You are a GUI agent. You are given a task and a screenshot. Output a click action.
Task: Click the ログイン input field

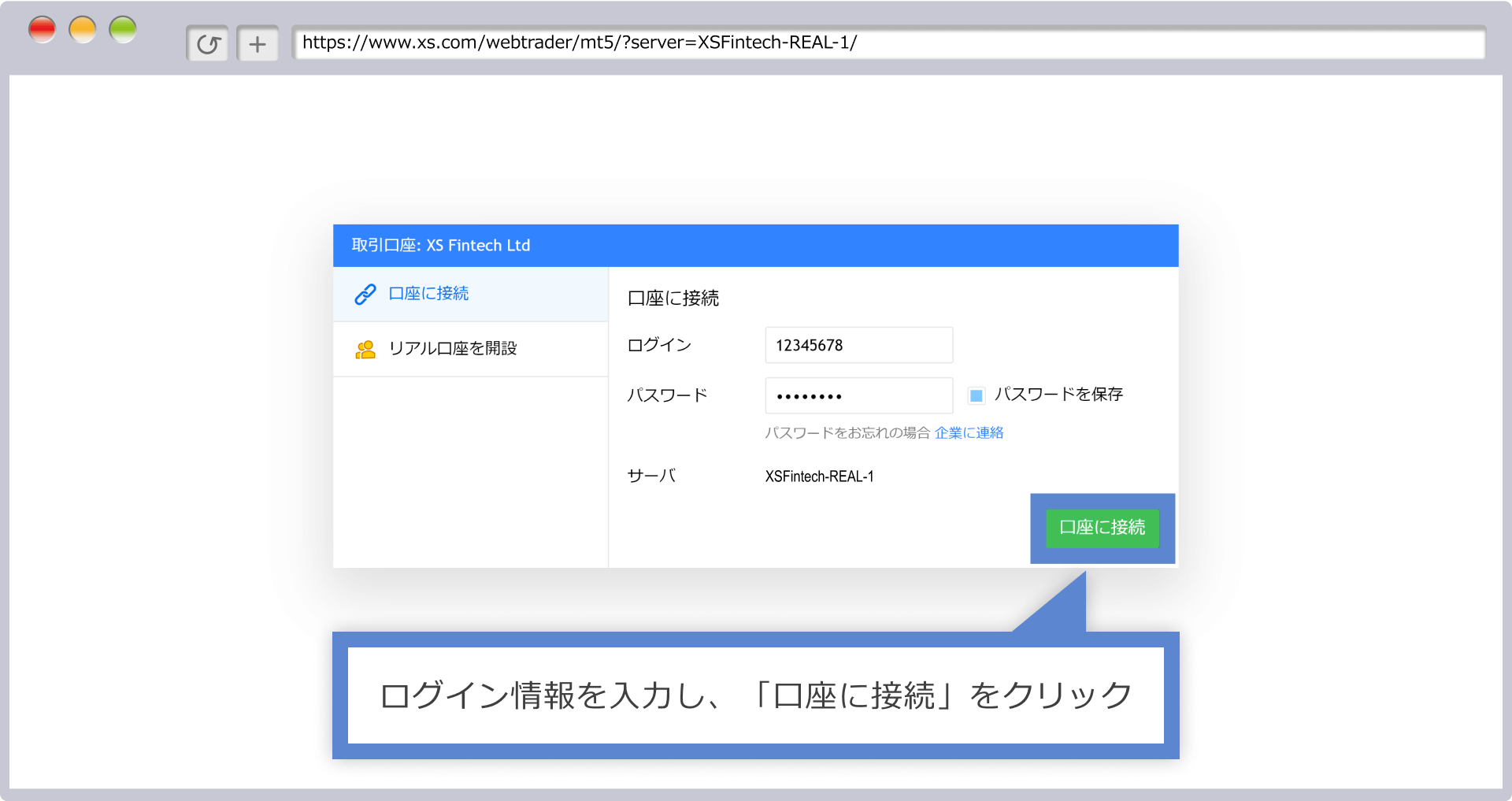pos(858,345)
